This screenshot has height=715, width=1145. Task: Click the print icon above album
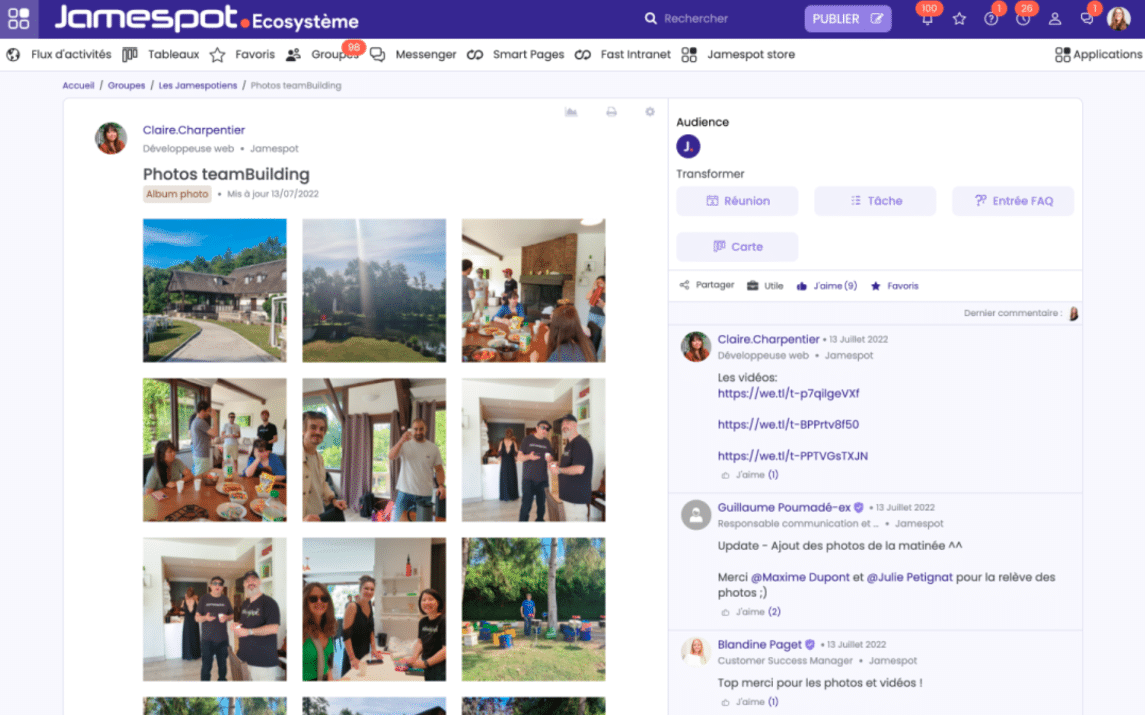tap(611, 112)
